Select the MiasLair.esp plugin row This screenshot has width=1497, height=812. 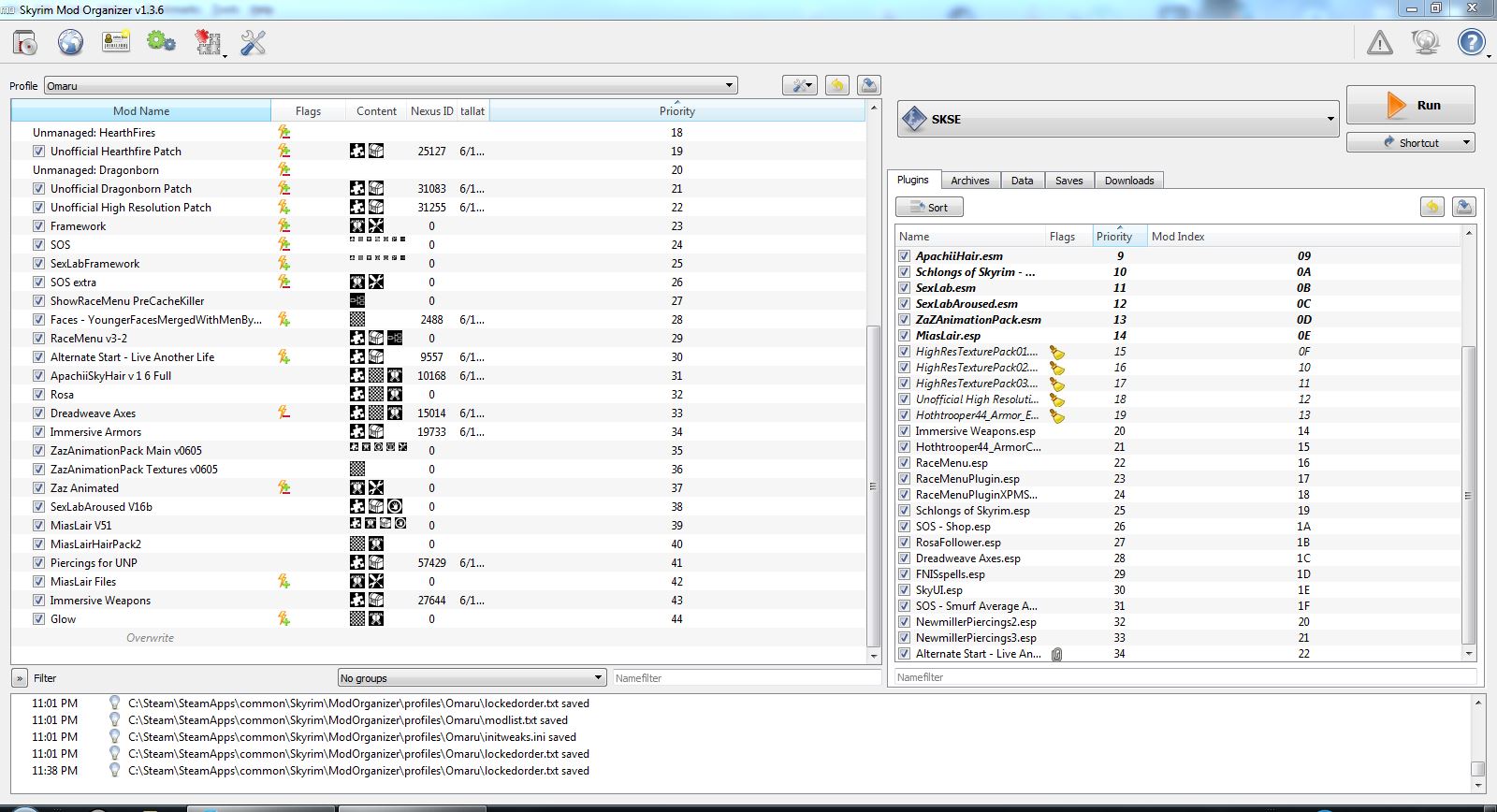[1178, 335]
